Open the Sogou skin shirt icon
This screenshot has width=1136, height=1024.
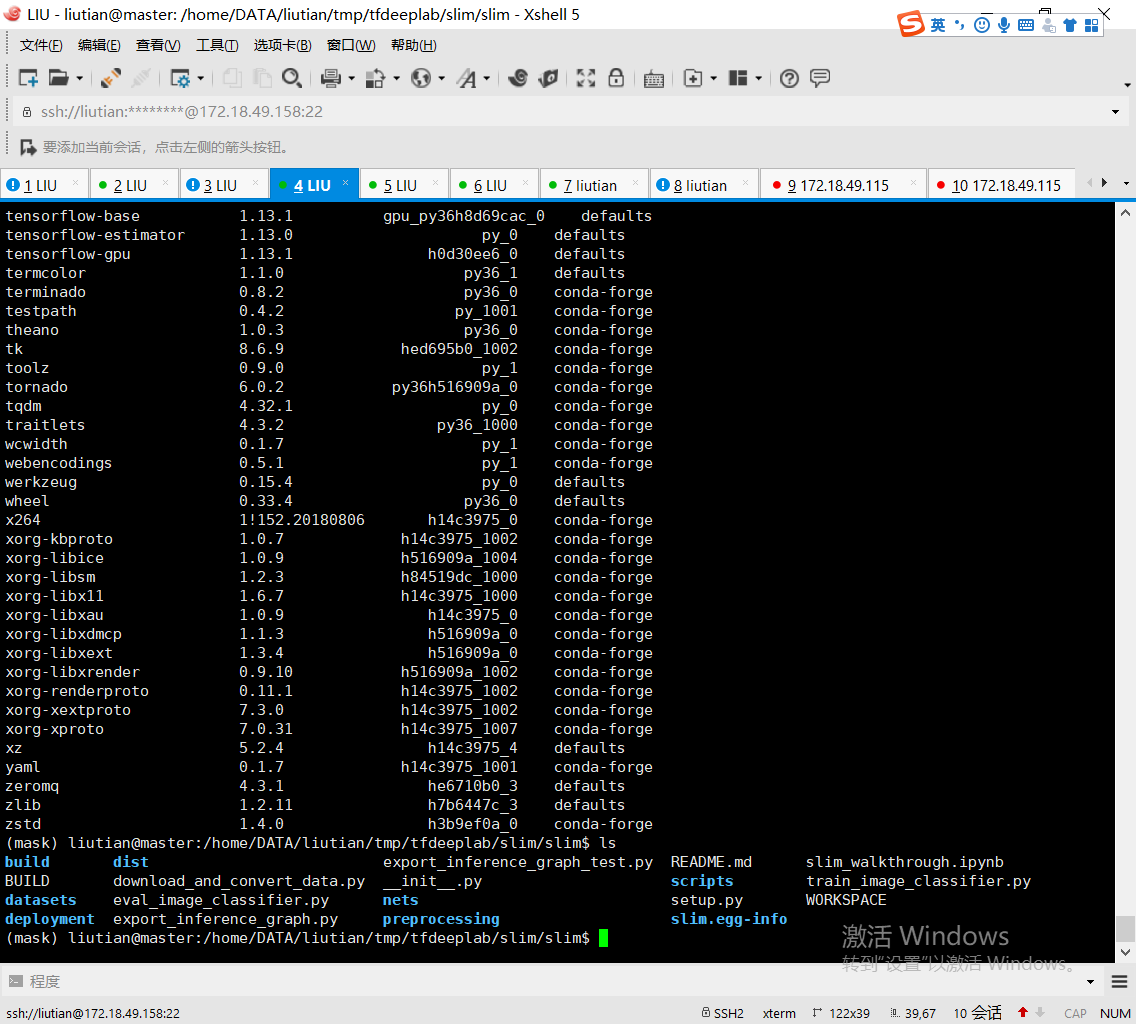coord(1069,25)
